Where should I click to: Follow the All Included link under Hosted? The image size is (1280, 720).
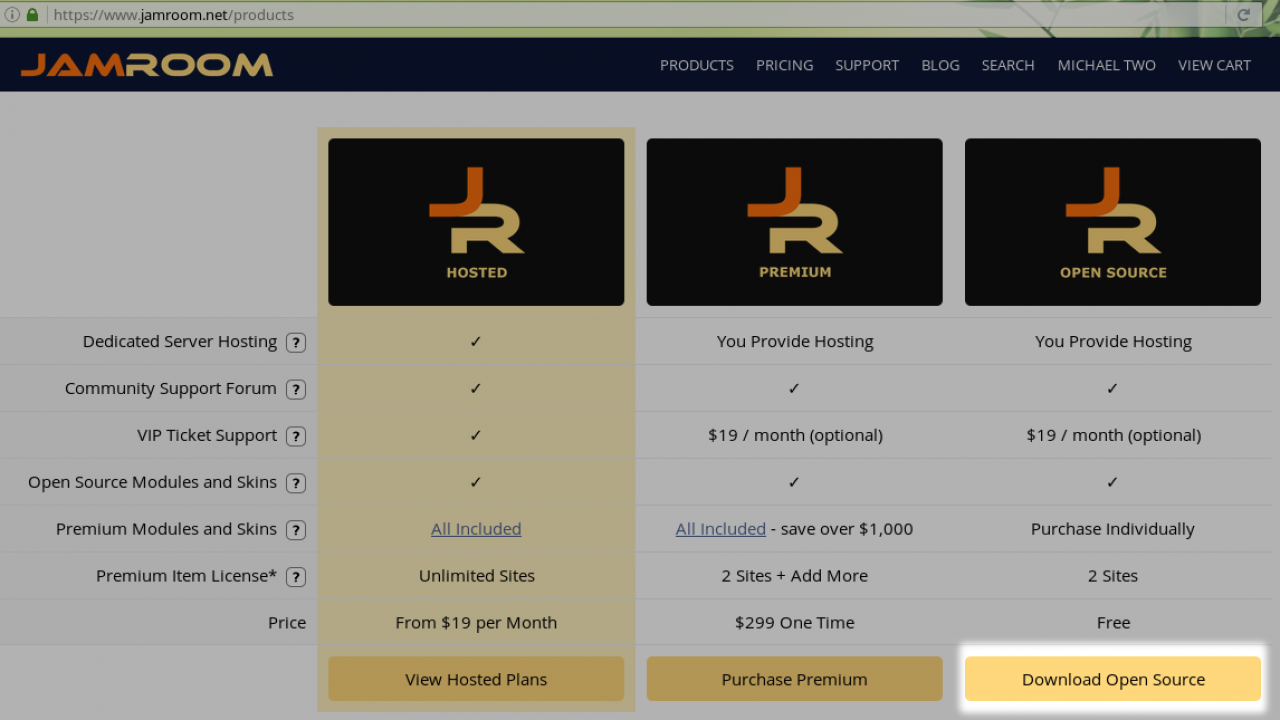pyautogui.click(x=476, y=529)
